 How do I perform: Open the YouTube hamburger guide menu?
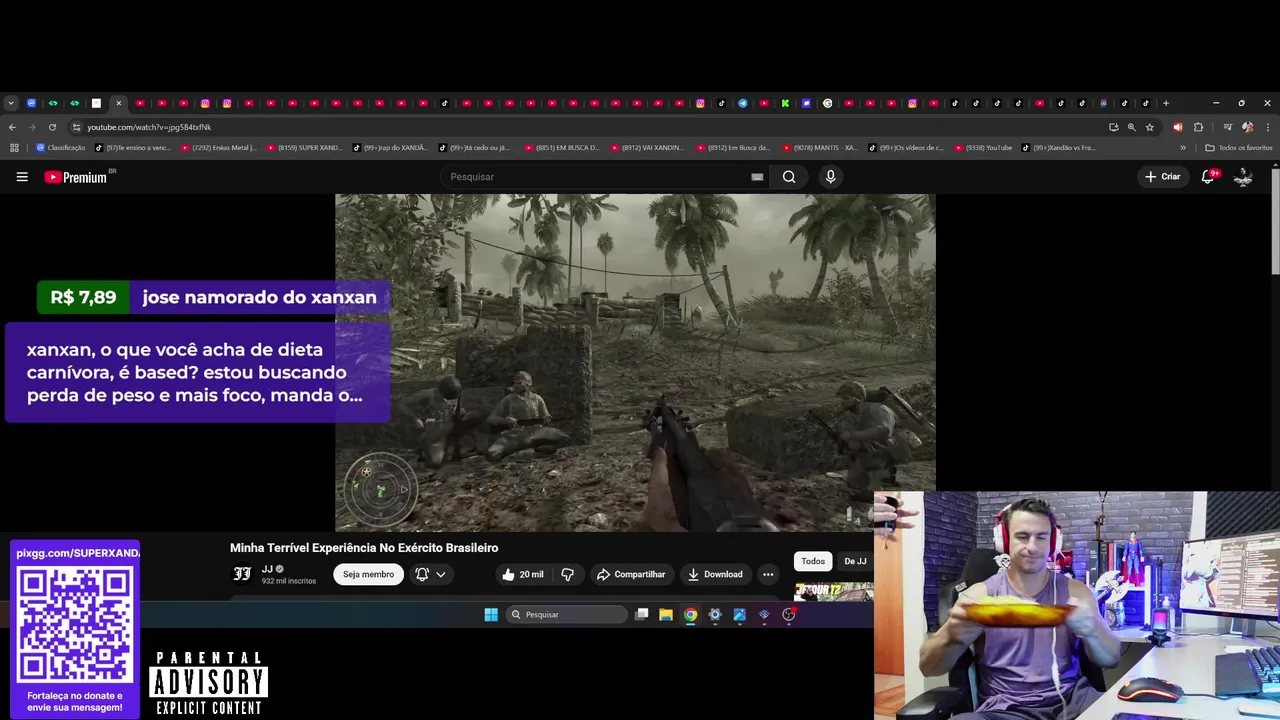[22, 177]
